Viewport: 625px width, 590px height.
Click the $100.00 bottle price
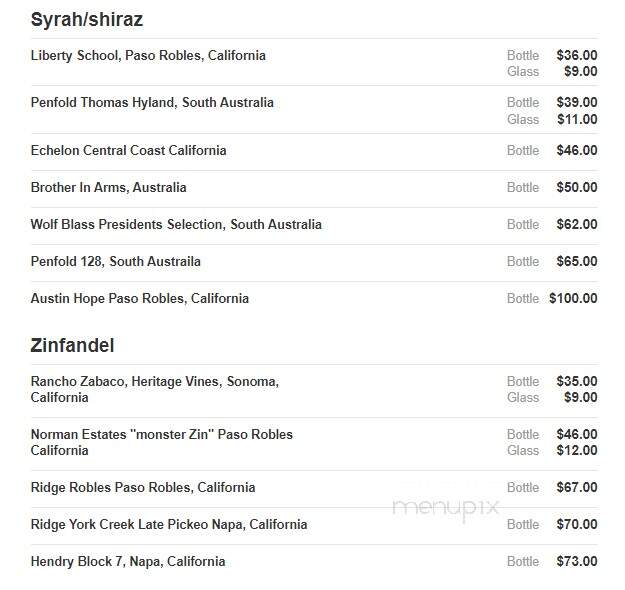[x=573, y=299]
